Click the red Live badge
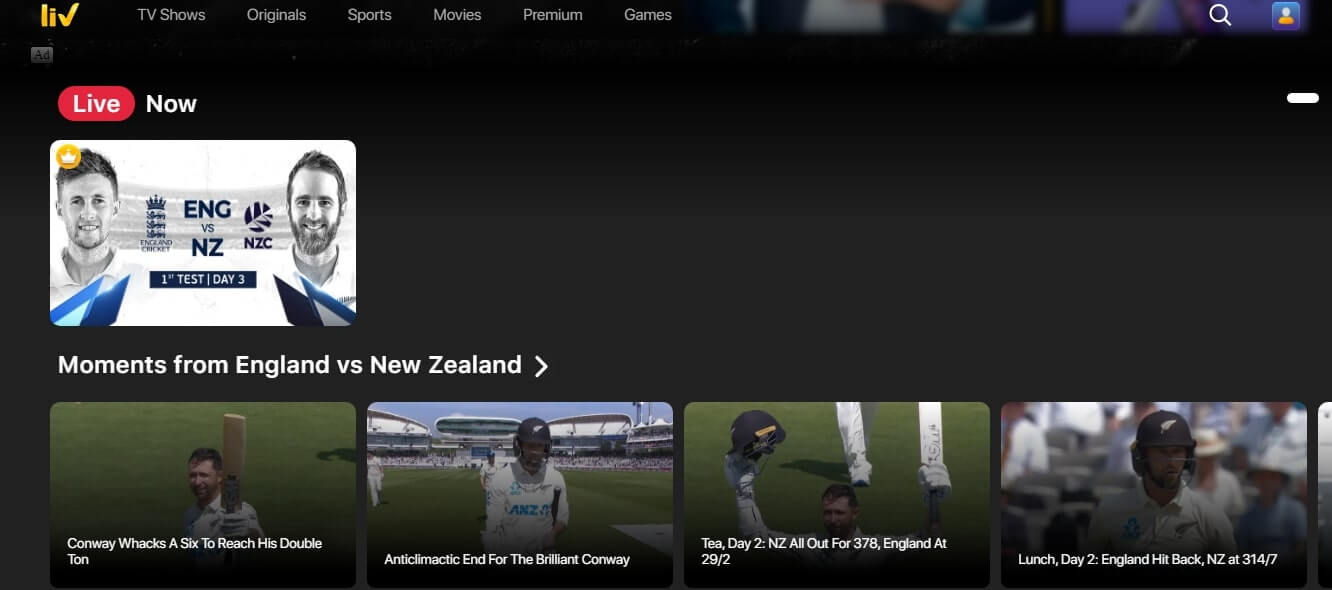This screenshot has width=1332, height=590. coord(96,104)
